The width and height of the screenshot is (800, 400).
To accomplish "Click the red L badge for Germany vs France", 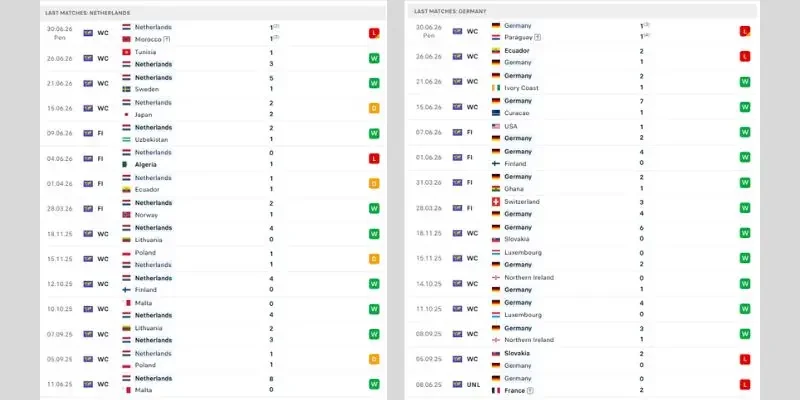I will click(745, 384).
